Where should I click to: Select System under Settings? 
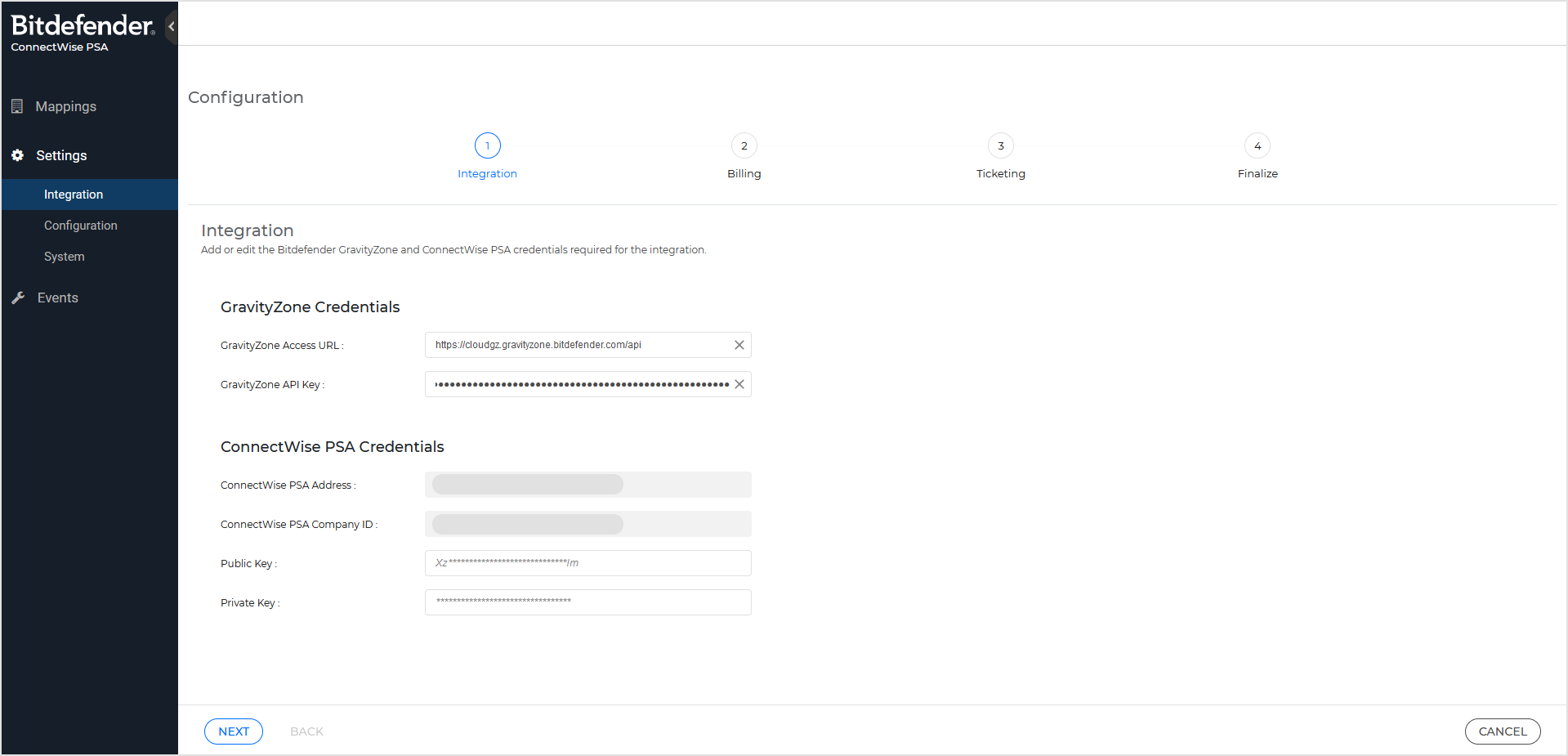(64, 256)
